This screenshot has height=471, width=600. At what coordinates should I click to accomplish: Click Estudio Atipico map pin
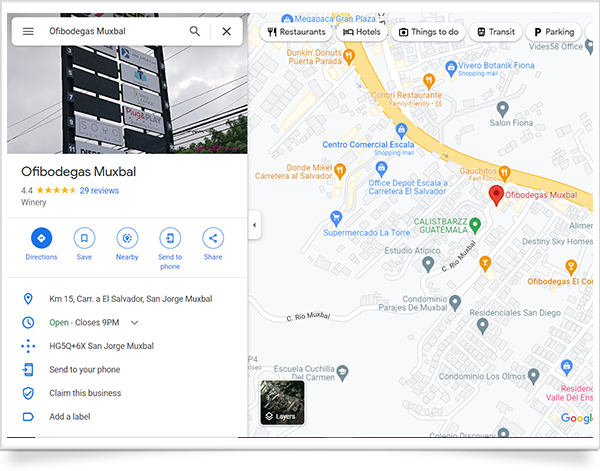tap(428, 264)
